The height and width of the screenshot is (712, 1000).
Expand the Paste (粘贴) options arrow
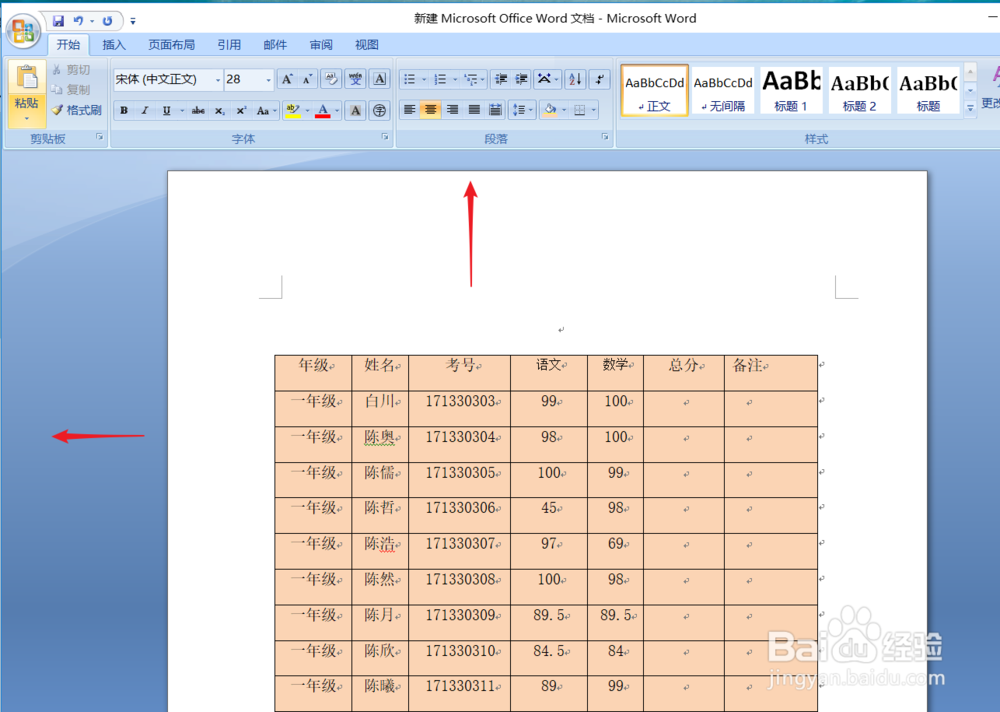pyautogui.click(x=27, y=119)
